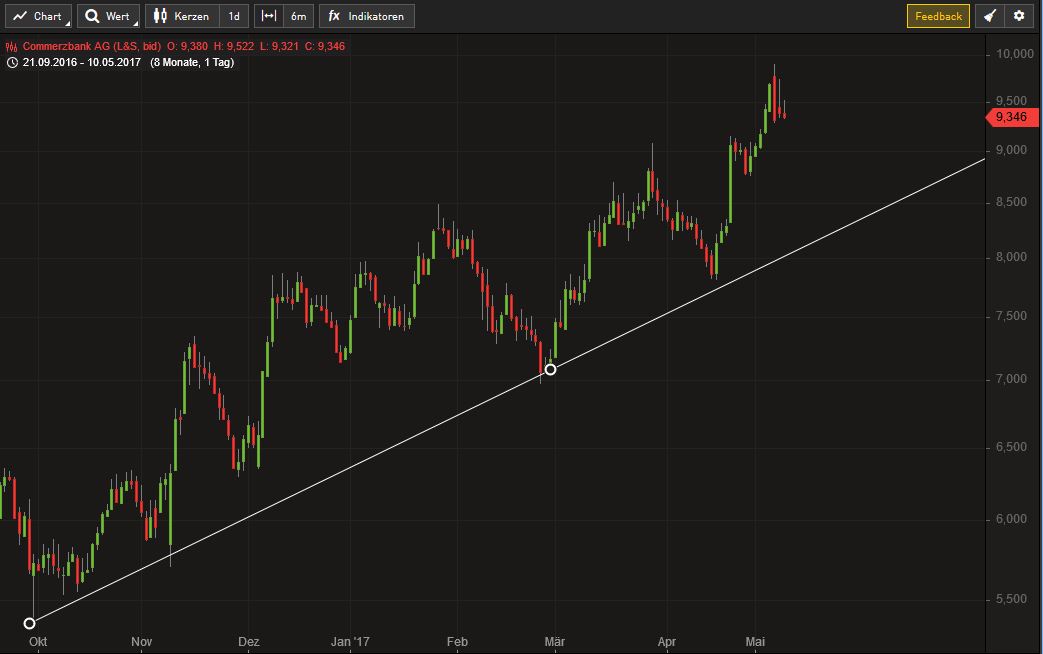
Task: Click the time range icon next to 6m
Action: pos(267,16)
